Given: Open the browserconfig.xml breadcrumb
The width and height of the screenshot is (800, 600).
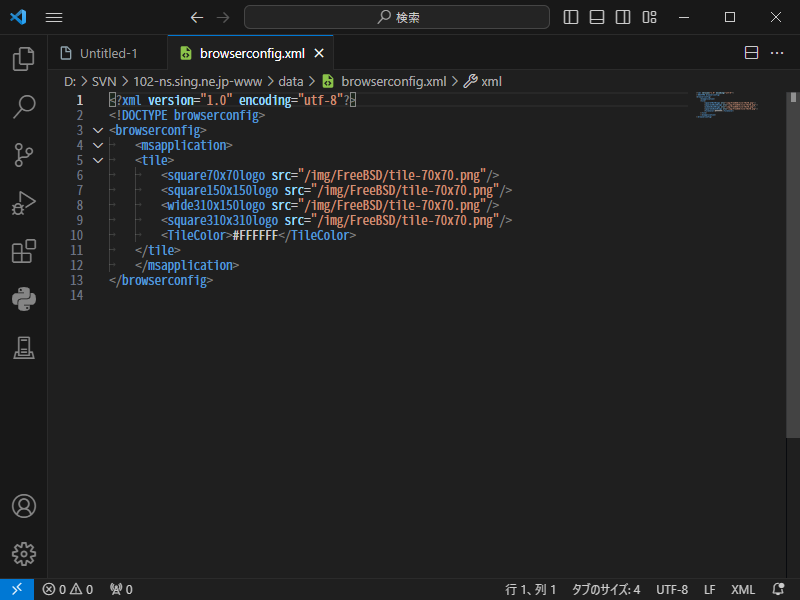Looking at the screenshot, I should (x=384, y=82).
